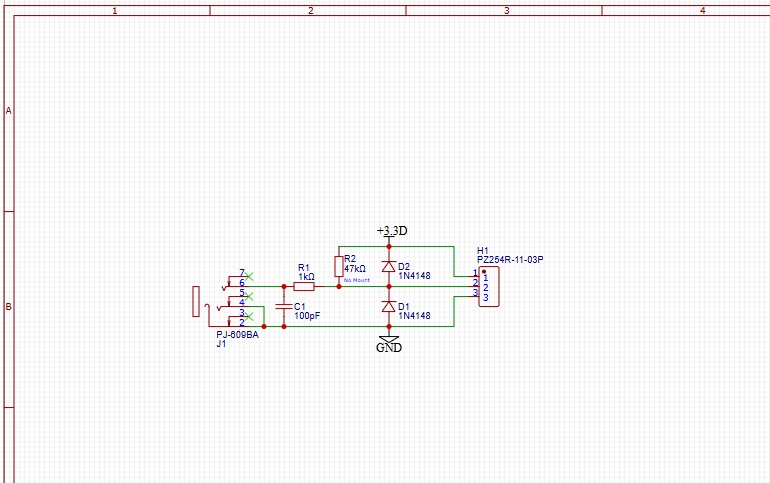Click the wire segment entering H1 pin 3
This screenshot has width=770, height=483.
coord(463,296)
